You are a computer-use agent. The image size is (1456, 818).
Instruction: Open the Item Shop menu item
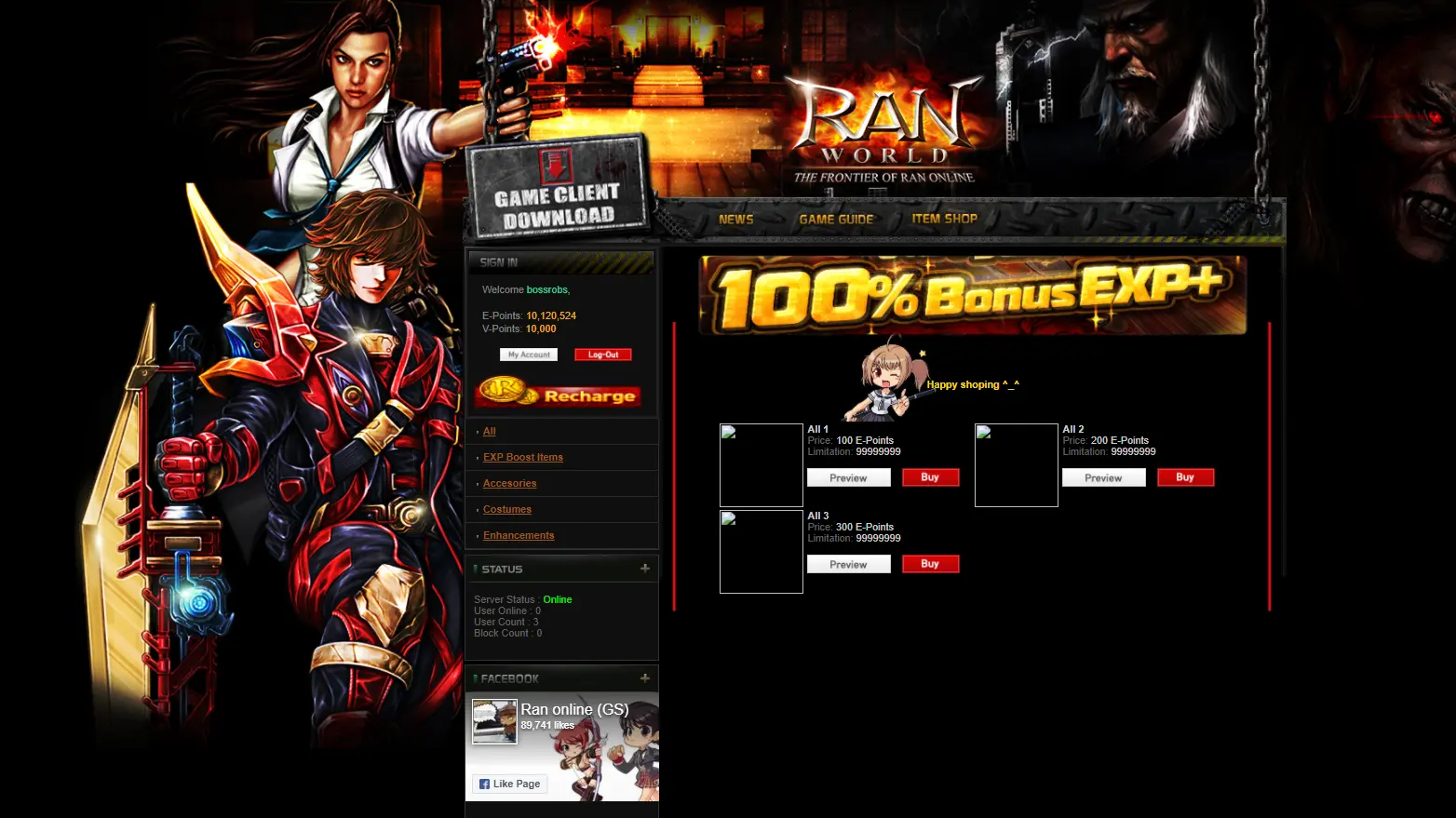(x=944, y=219)
